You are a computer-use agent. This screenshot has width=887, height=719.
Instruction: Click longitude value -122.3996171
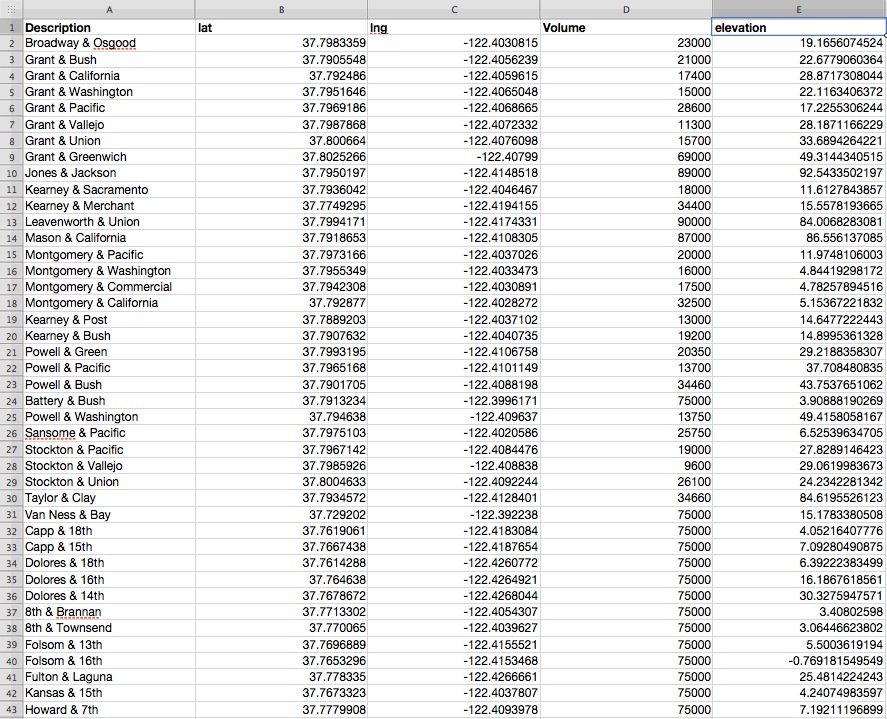coord(454,401)
